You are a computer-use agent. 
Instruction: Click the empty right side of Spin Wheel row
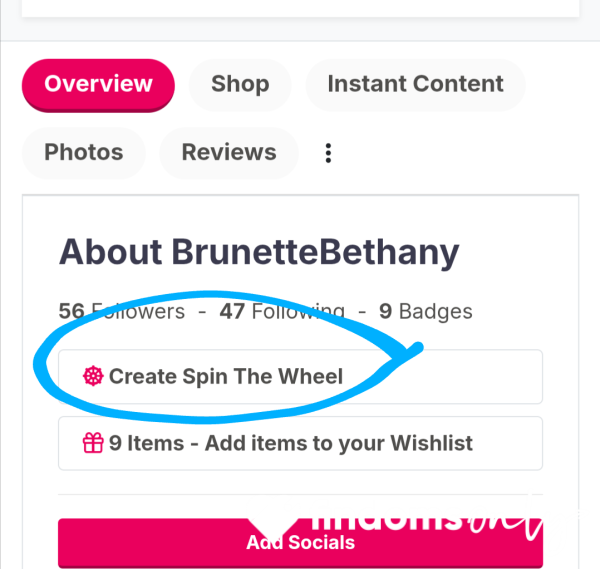478,377
